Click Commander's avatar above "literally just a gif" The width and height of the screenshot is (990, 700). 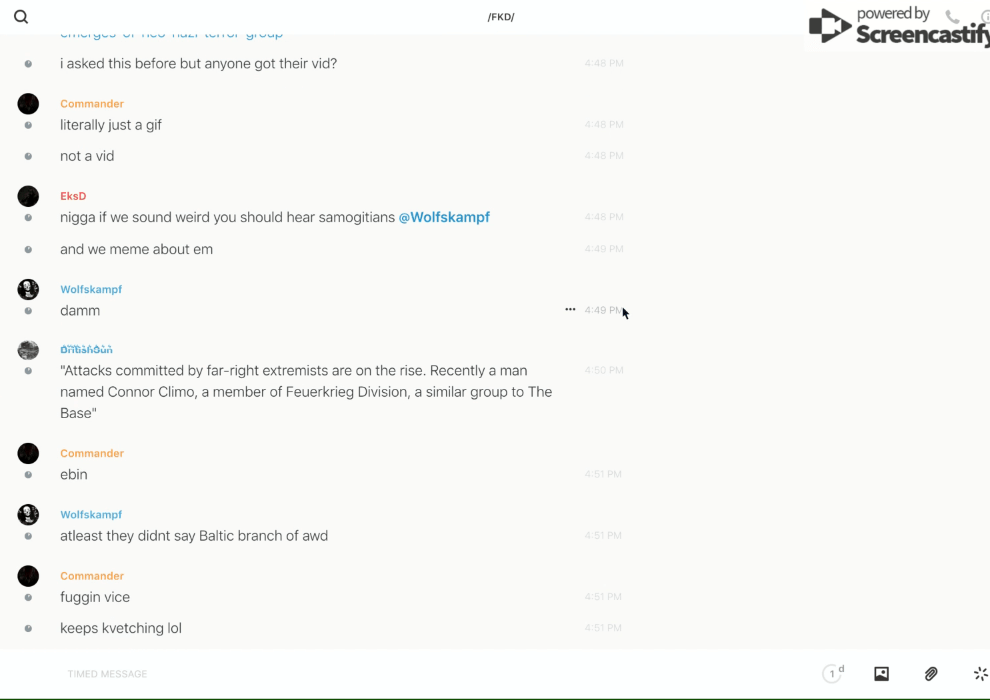click(x=28, y=104)
